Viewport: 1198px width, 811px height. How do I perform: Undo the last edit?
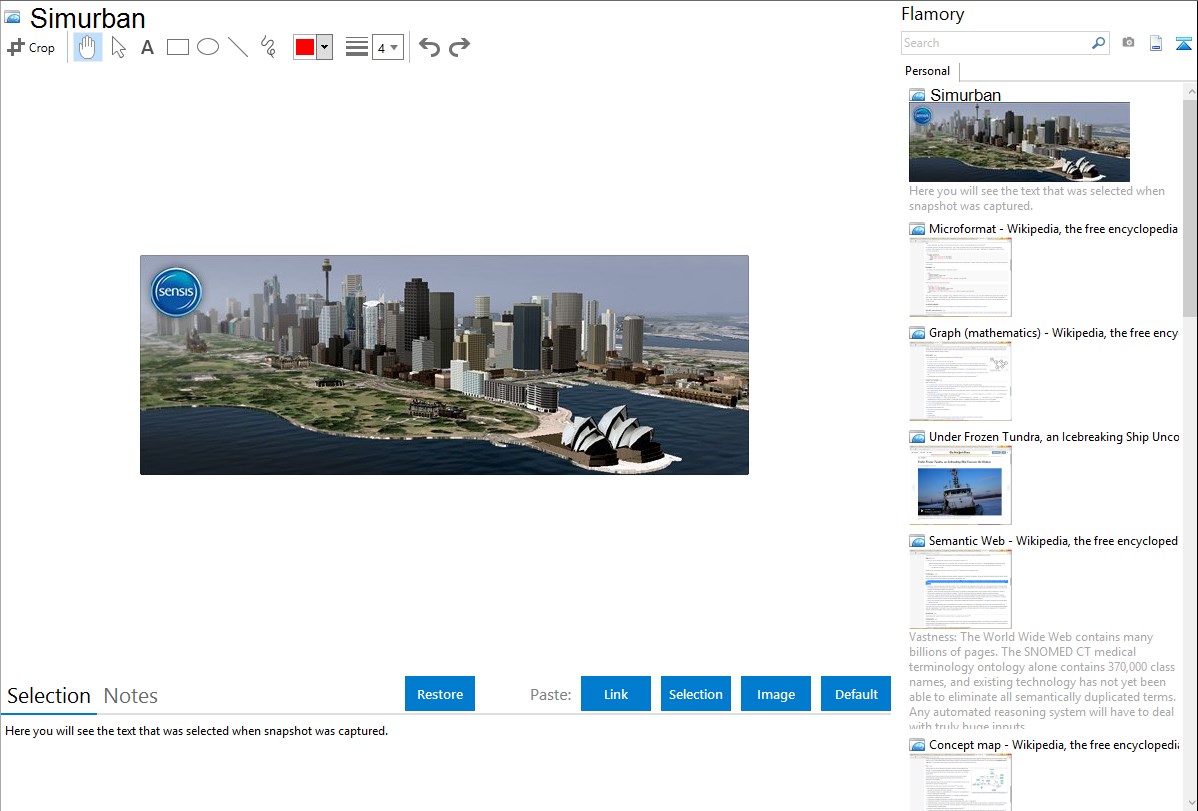(x=429, y=47)
